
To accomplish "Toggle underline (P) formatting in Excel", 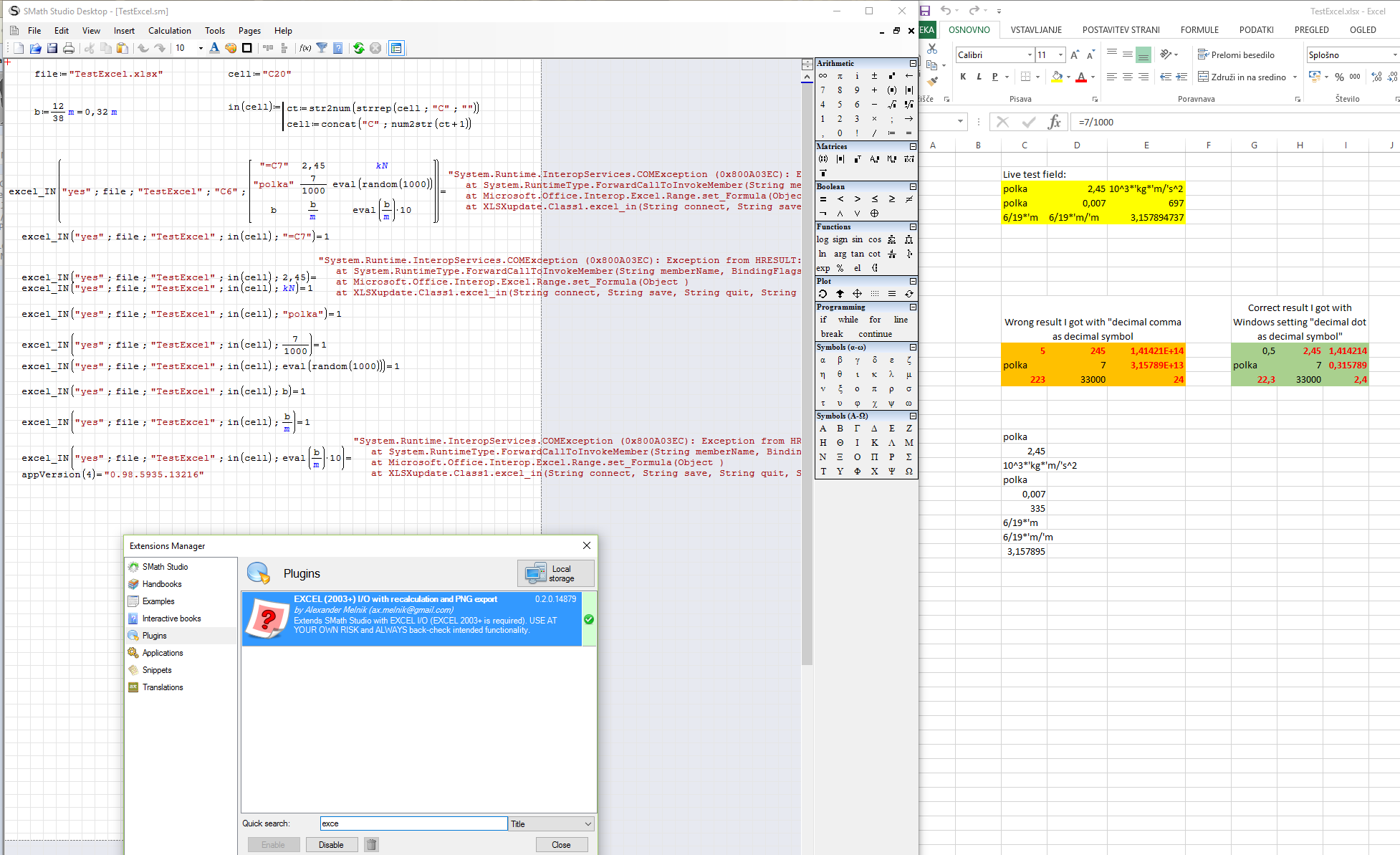I will (995, 77).
